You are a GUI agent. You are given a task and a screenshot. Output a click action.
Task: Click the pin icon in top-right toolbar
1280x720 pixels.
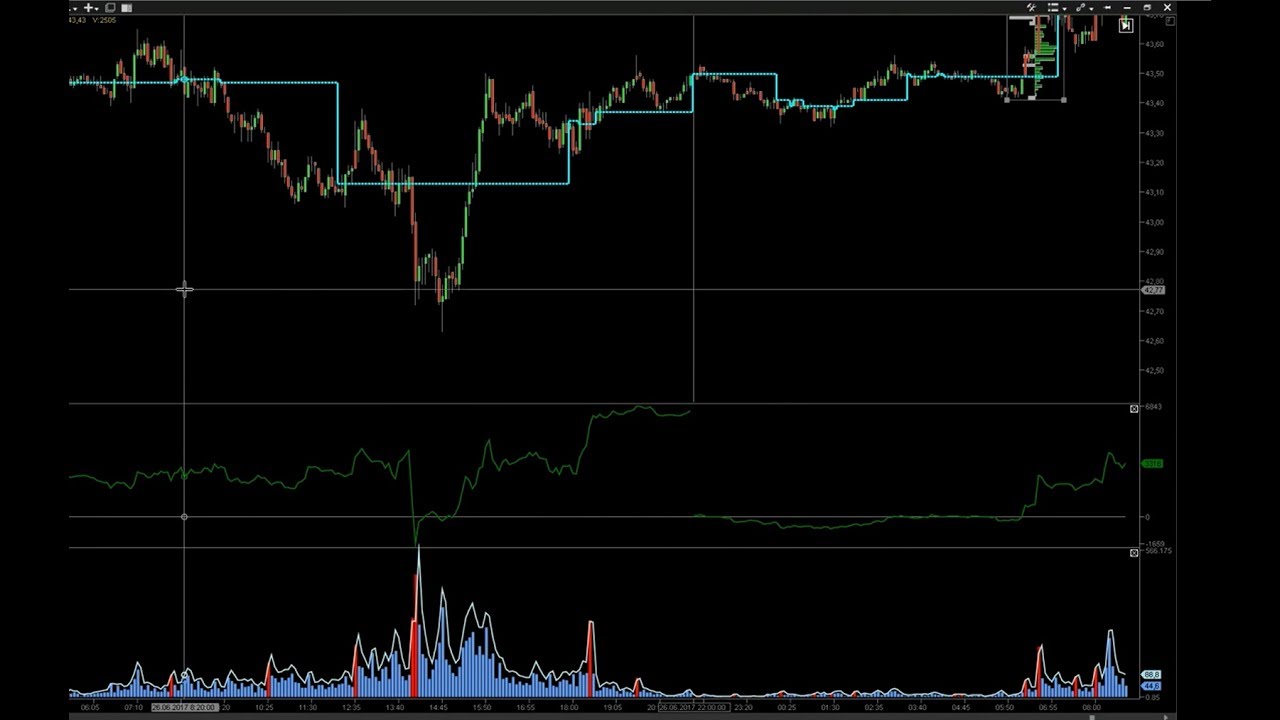[1108, 8]
